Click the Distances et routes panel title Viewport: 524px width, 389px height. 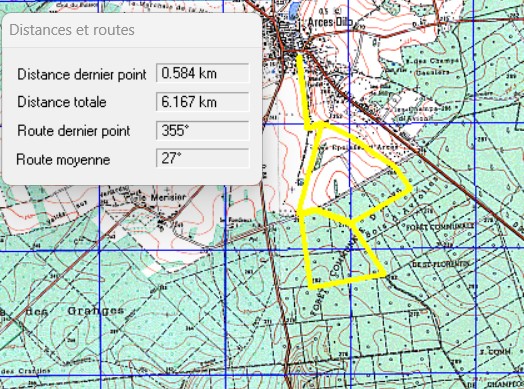72,30
